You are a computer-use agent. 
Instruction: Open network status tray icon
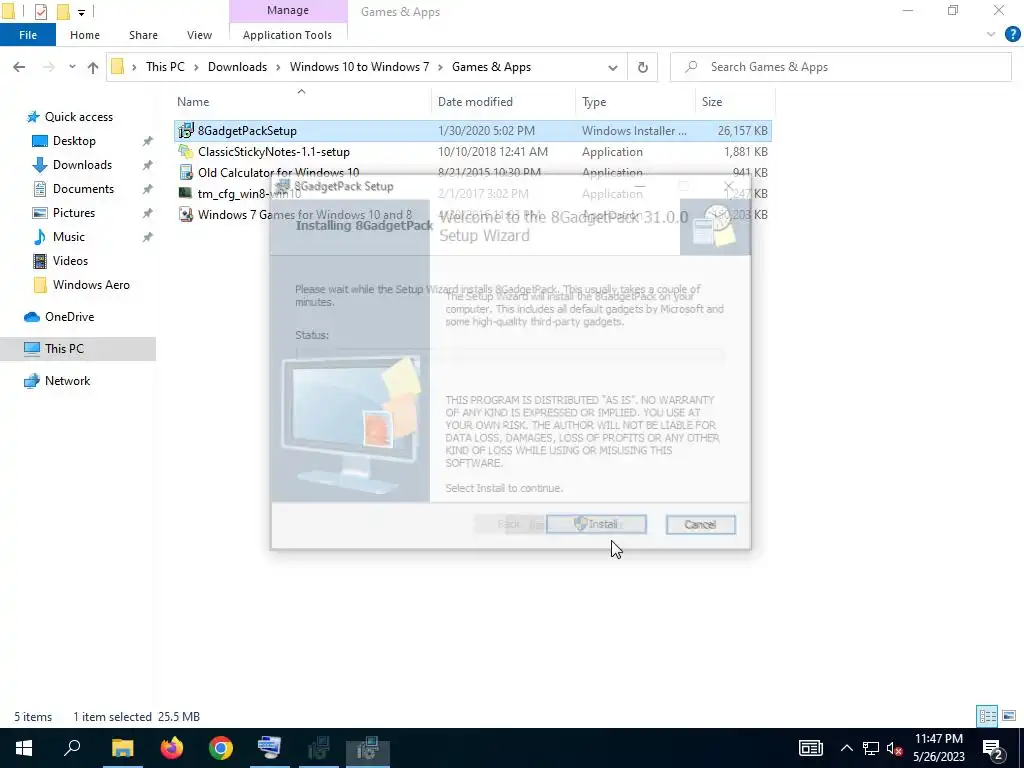pos(871,748)
